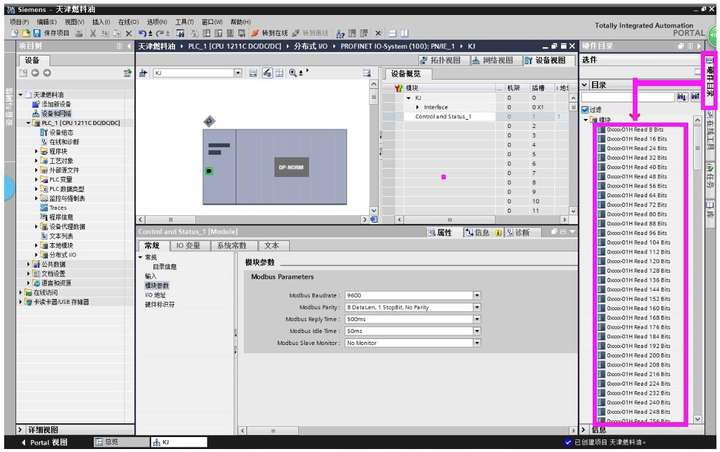Click the zoom magnifier icon in device view

point(292,73)
